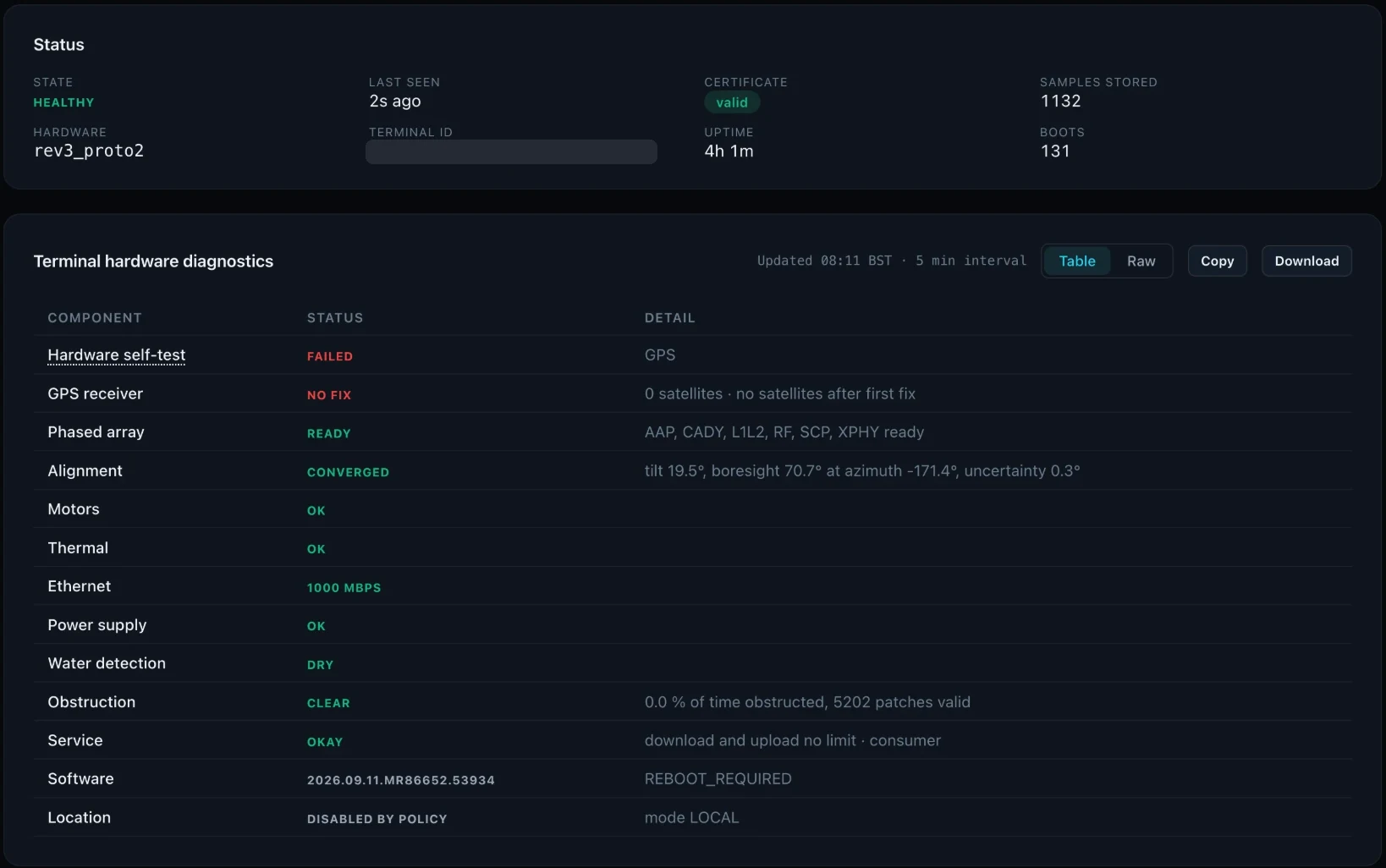Select the FAILED status text
The height and width of the screenshot is (868, 1386).
330,356
